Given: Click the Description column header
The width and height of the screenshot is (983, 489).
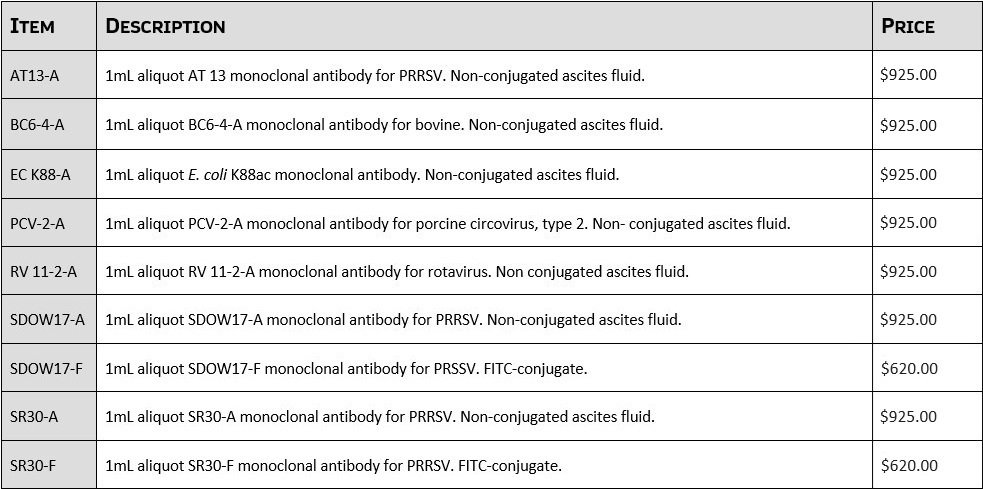Looking at the screenshot, I should [x=165, y=26].
